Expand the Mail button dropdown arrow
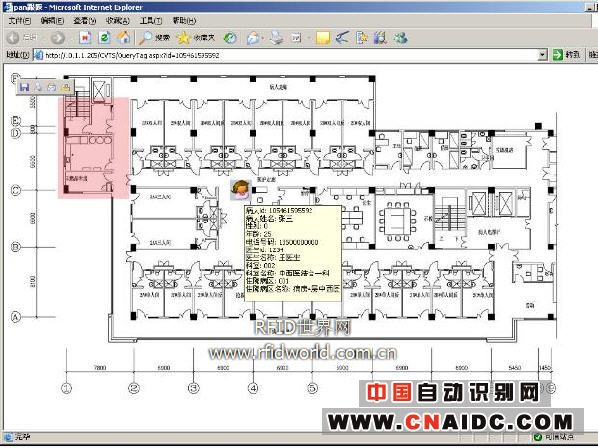Viewport: 598px width, 448px height. pos(262,38)
